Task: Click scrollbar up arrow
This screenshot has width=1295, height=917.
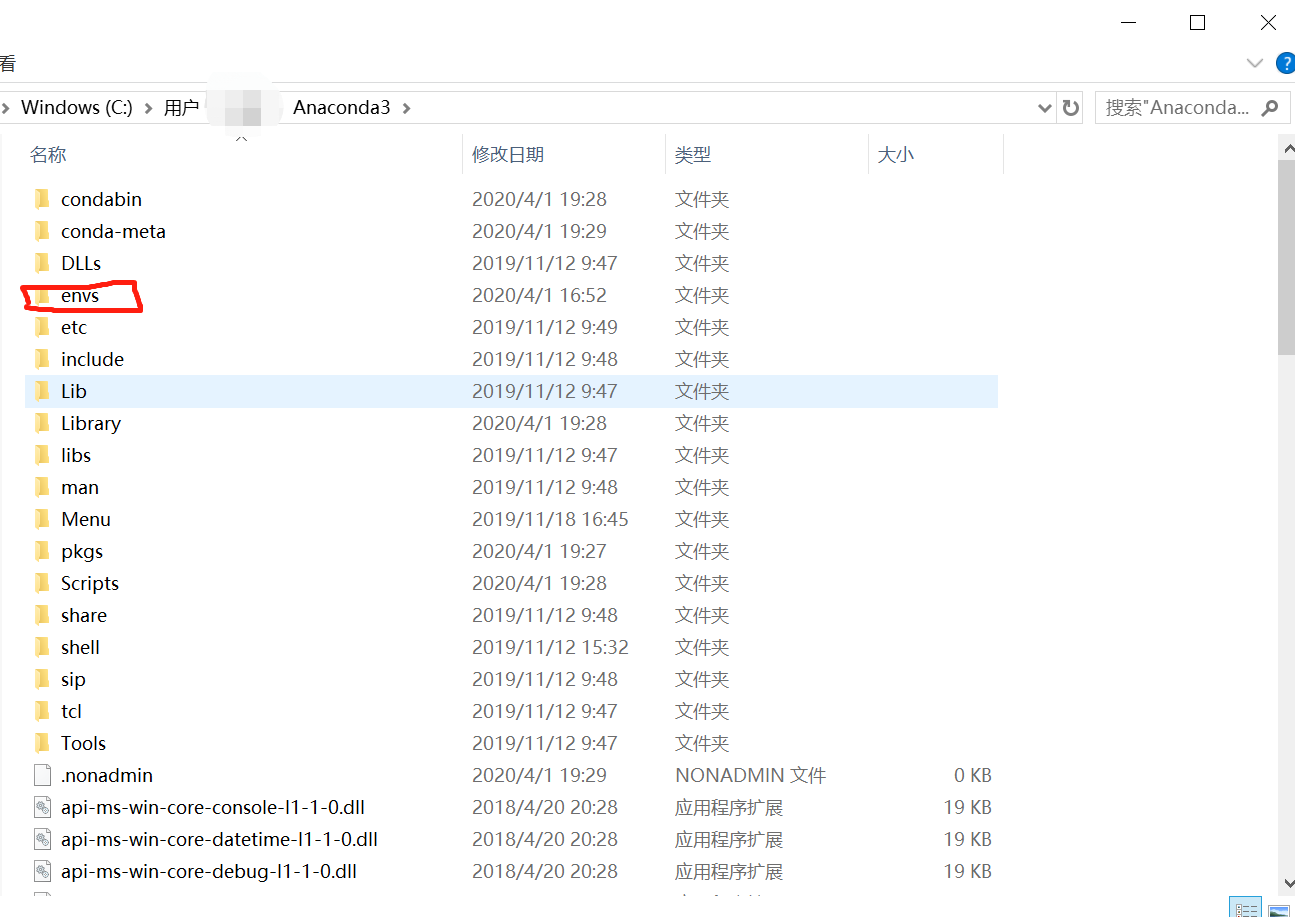Action: (x=1287, y=148)
